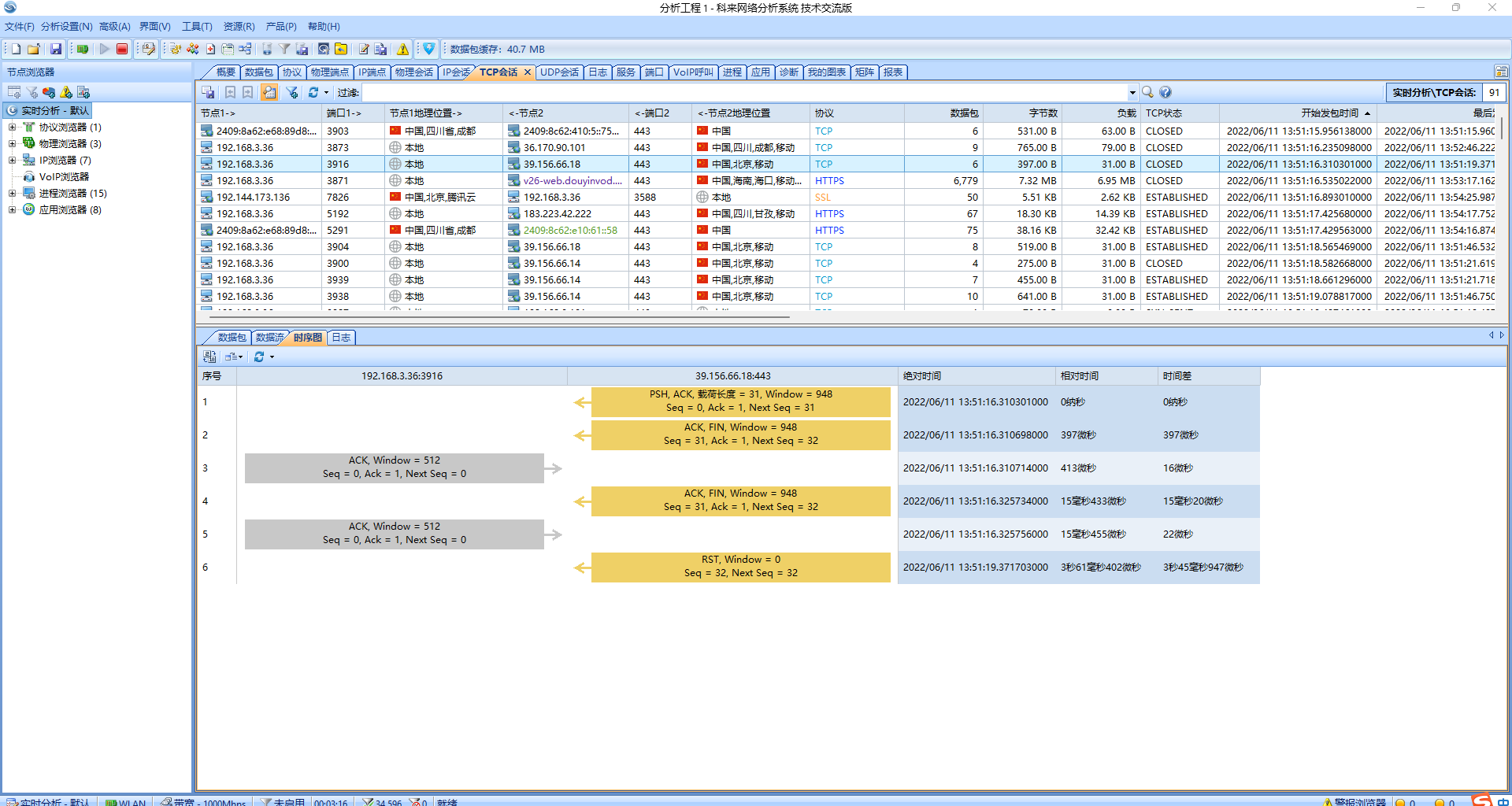This screenshot has width=1512, height=806.
Task: Open the display options dropdown in timing toolbar
Action: pyautogui.click(x=234, y=357)
